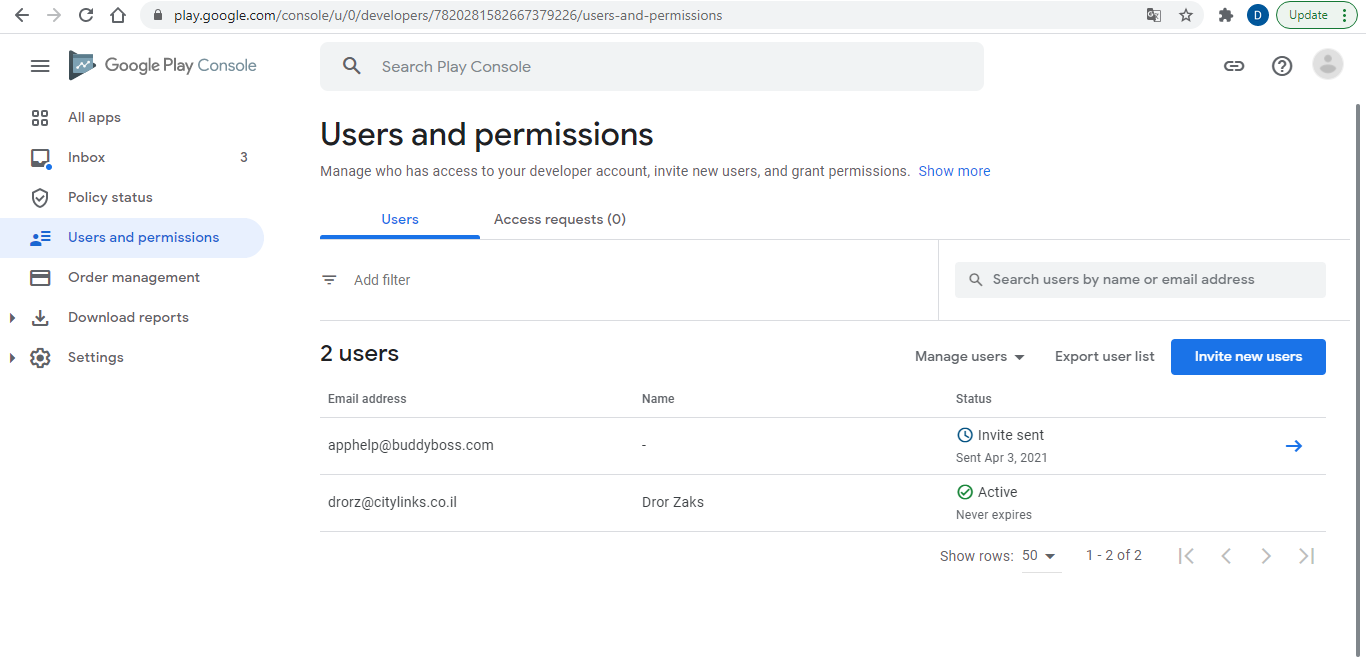This screenshot has width=1366, height=662.
Task: Open the browser extensions puzzle icon
Action: [x=1225, y=15]
